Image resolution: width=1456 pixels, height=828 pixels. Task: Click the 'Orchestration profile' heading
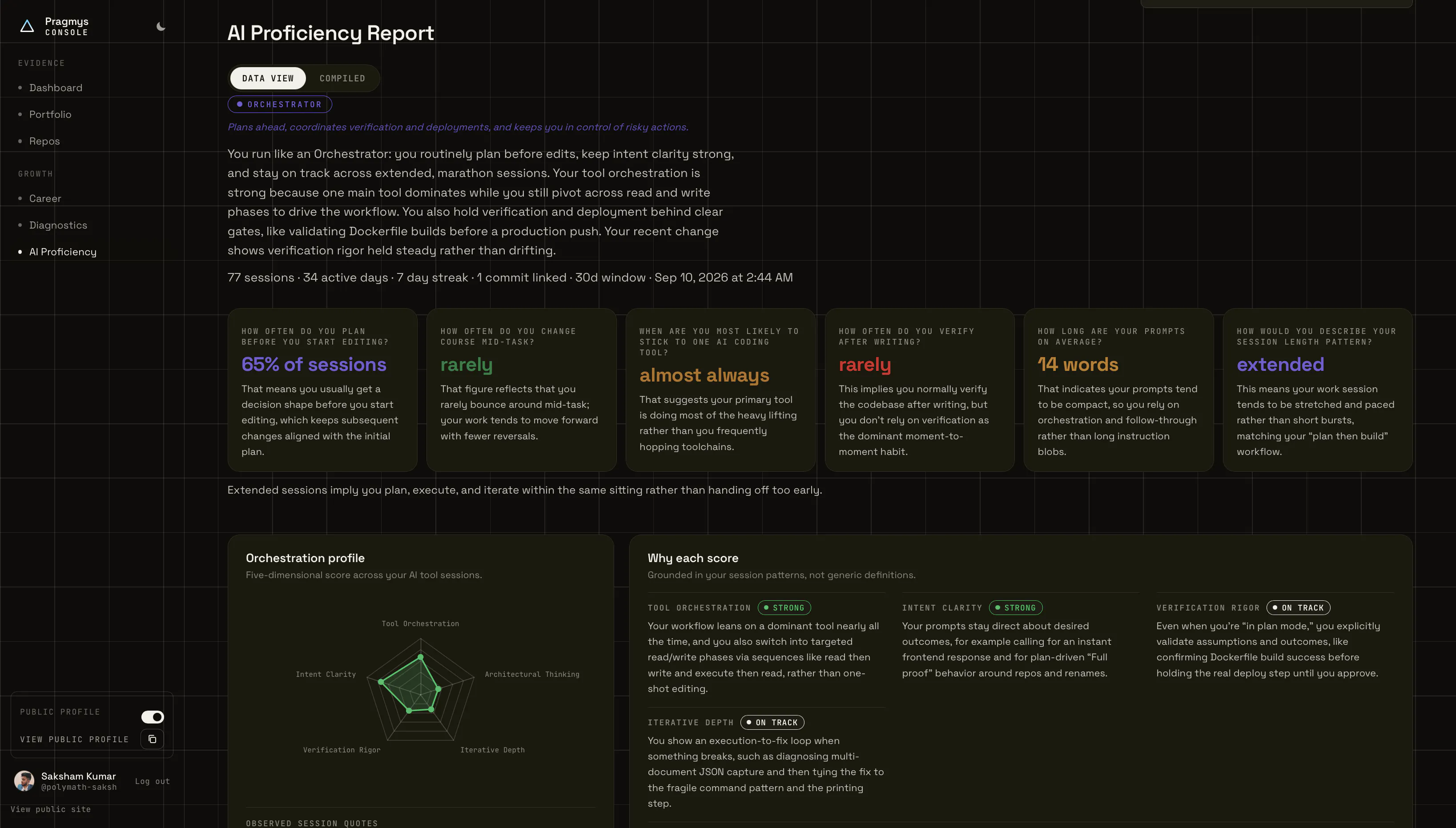[306, 559]
